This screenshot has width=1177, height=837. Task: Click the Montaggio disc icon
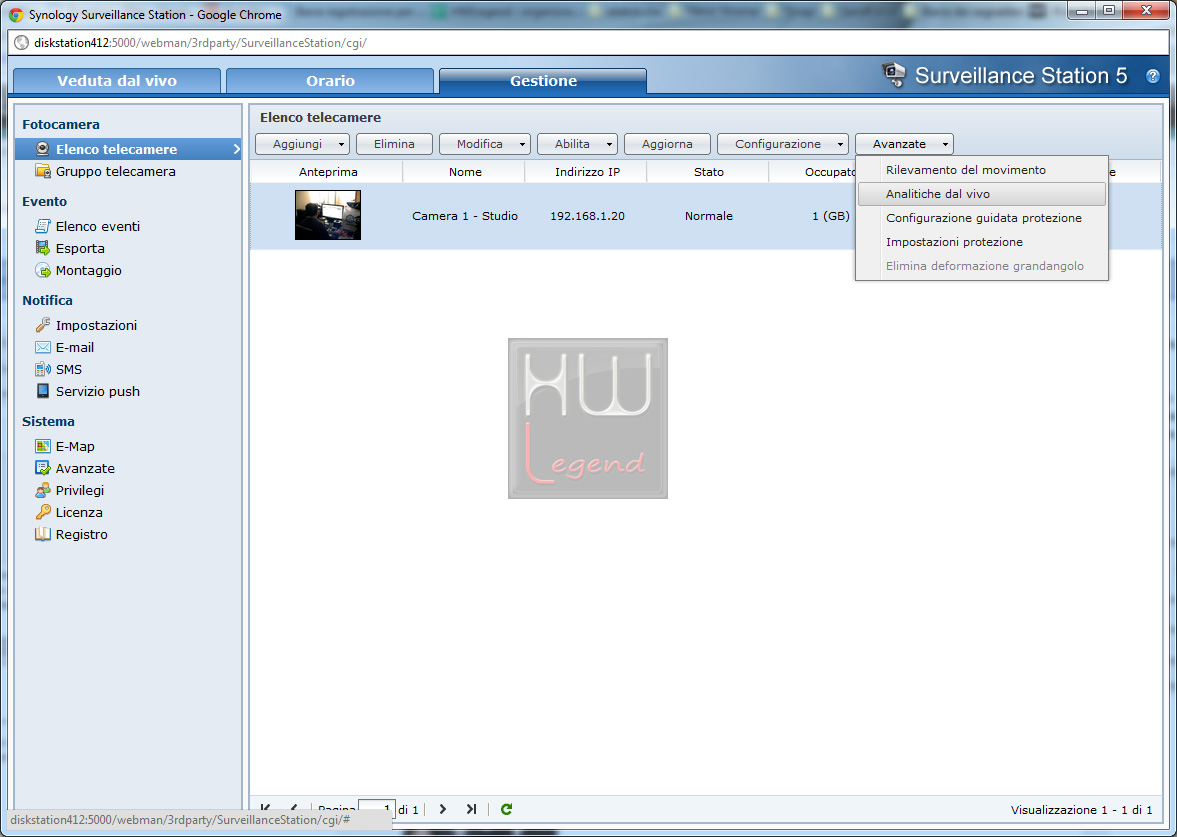pos(43,270)
